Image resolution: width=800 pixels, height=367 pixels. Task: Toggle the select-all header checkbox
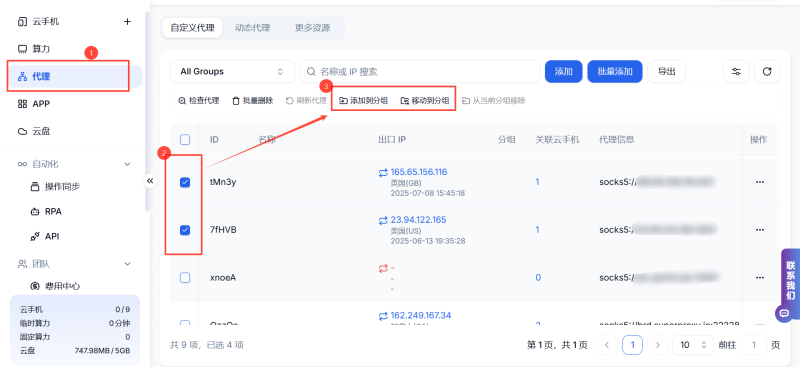tap(185, 139)
